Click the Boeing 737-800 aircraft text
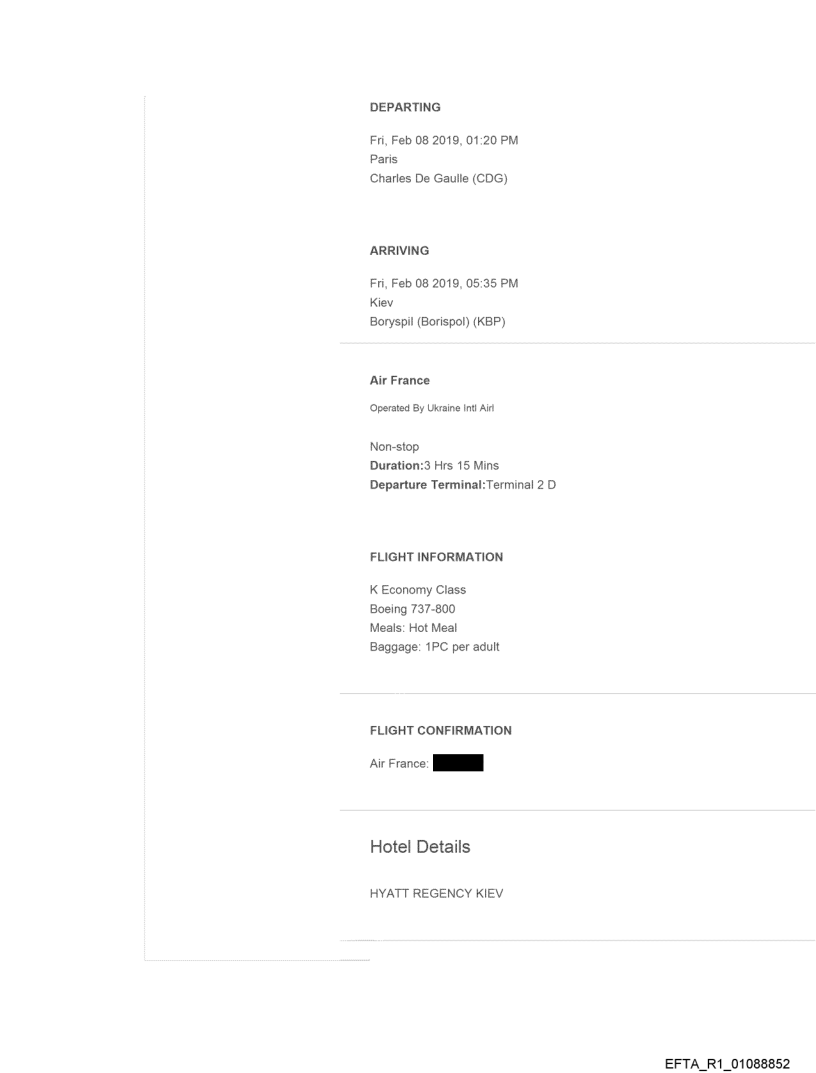 416,608
